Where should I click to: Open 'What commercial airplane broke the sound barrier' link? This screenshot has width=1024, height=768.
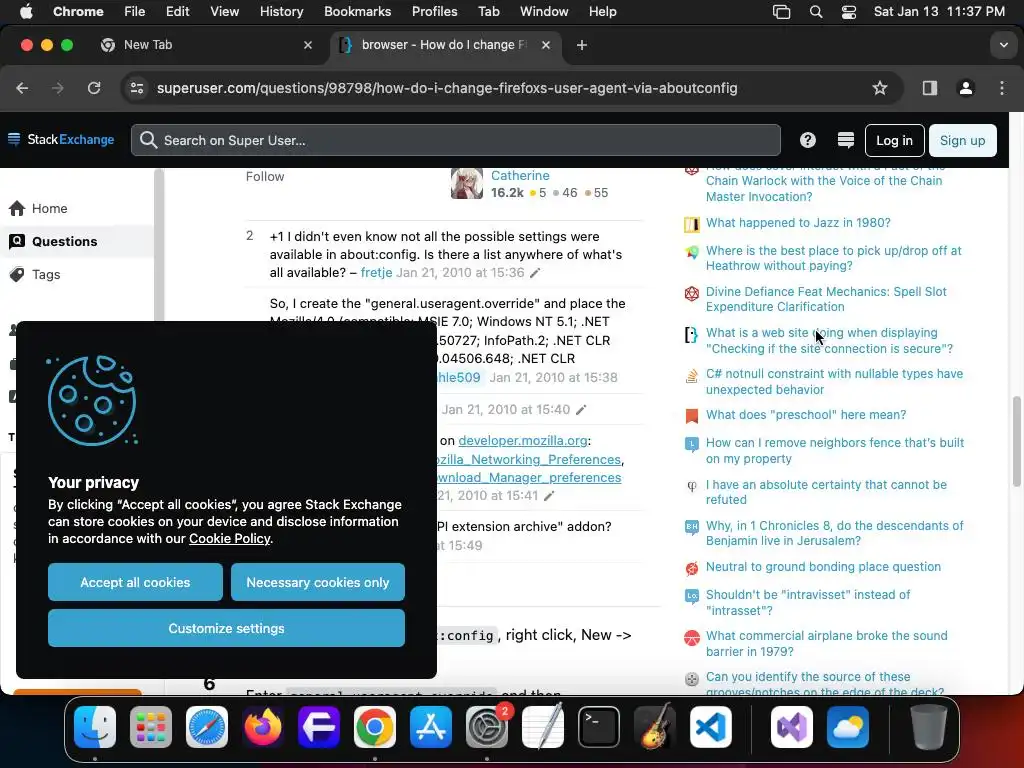[x=826, y=643]
